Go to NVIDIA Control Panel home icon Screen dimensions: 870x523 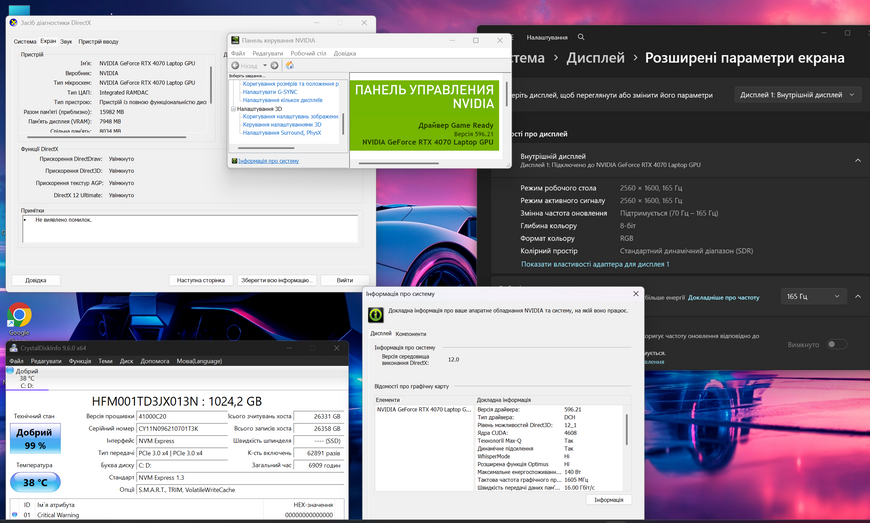290,65
